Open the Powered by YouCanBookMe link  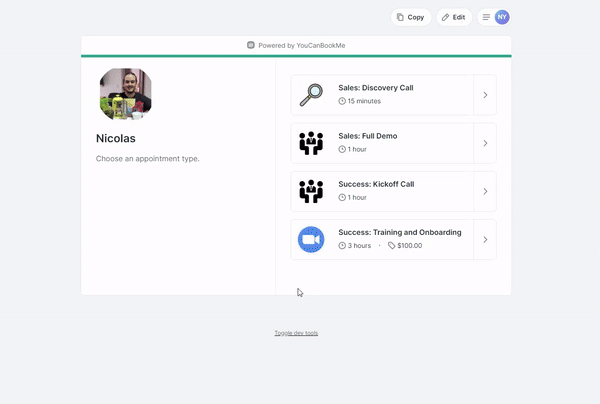coord(296,45)
